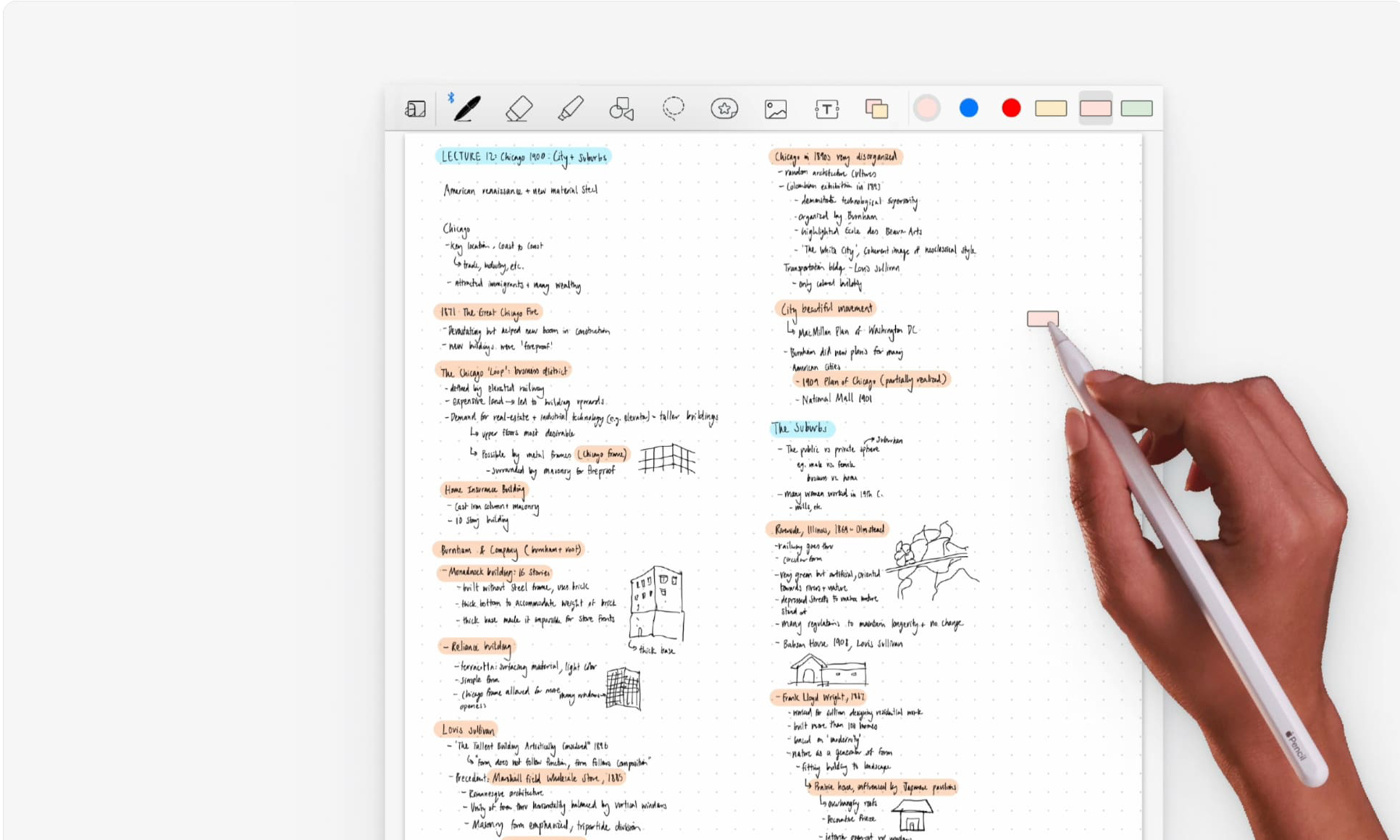This screenshot has width=1400, height=840.
Task: Choose the Shapes tool
Action: 621,109
